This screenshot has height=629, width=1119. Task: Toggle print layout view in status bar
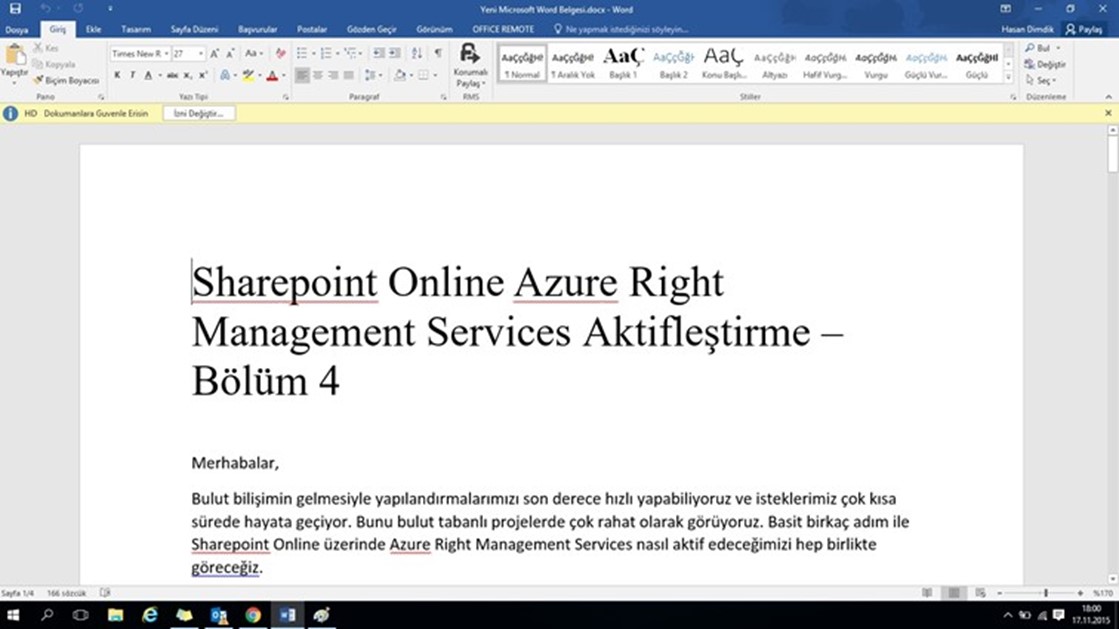click(x=953, y=593)
